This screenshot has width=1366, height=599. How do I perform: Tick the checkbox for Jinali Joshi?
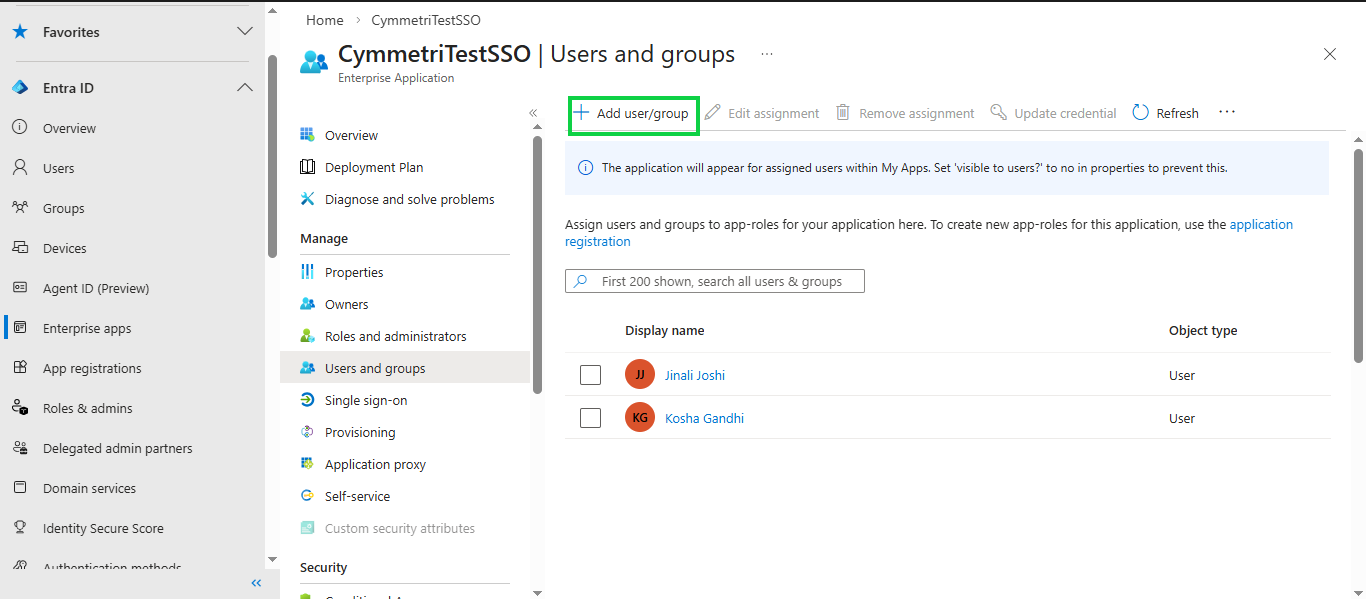(590, 375)
